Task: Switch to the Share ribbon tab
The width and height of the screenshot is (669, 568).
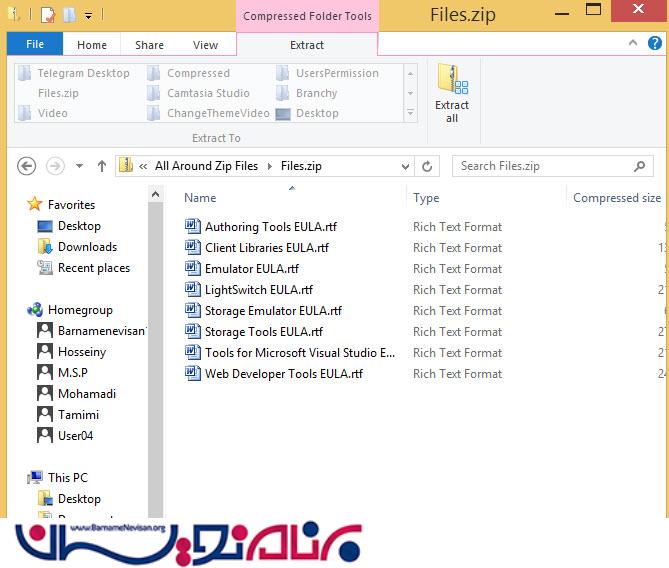Action: coord(149,45)
